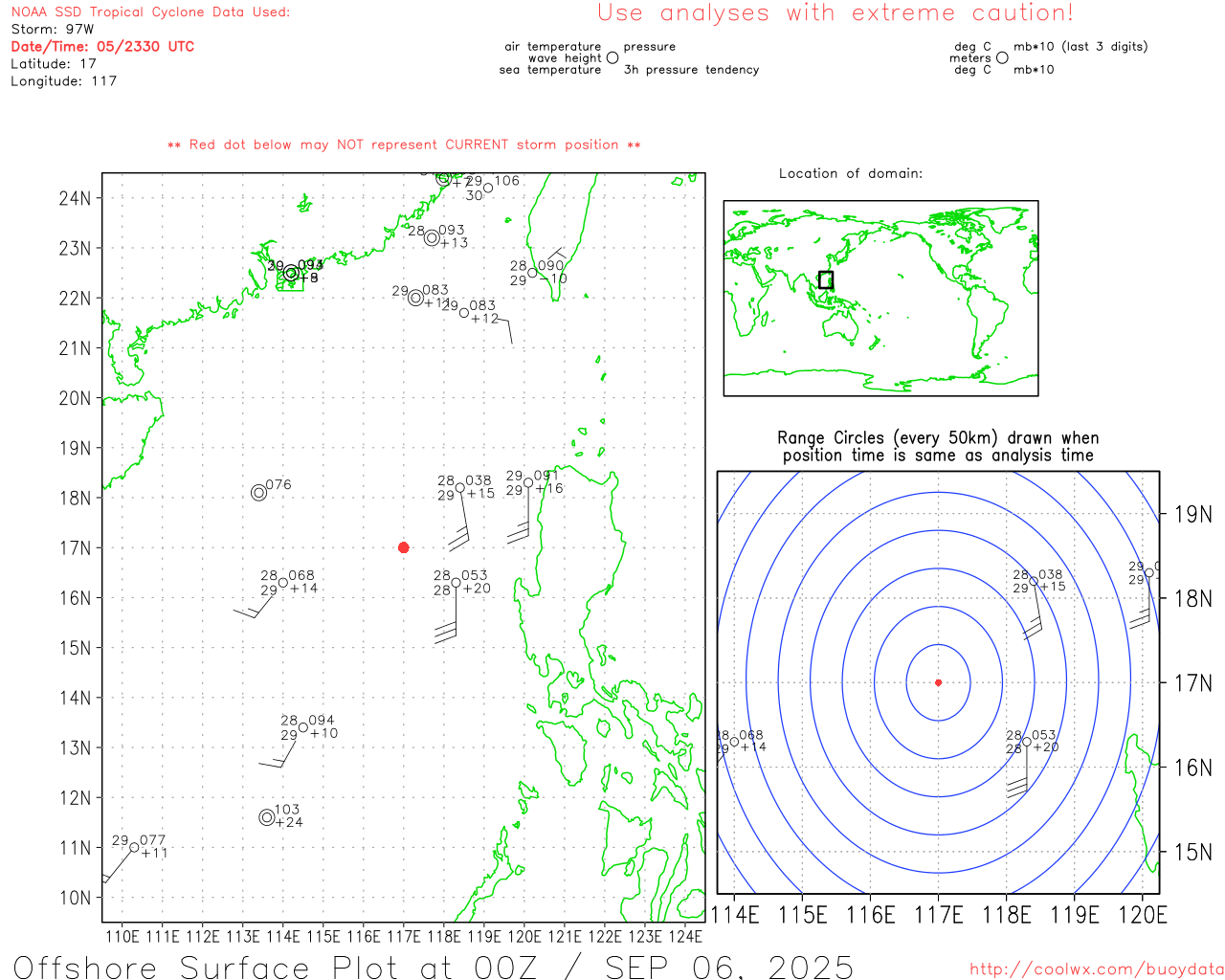Click the station circle for 077 +11
1225x980 pixels.
click(x=134, y=847)
